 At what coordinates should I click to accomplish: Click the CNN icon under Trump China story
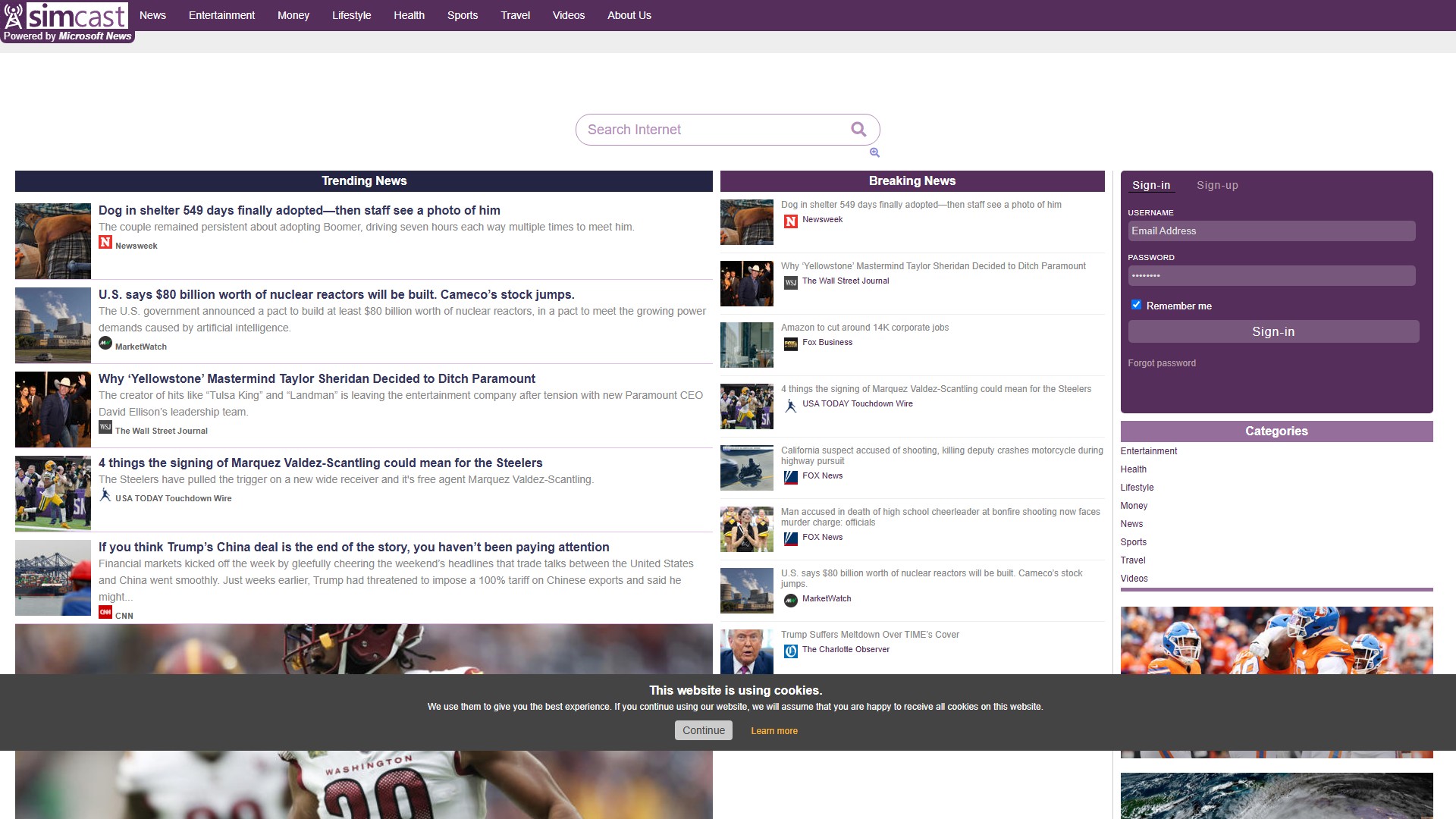[105, 613]
